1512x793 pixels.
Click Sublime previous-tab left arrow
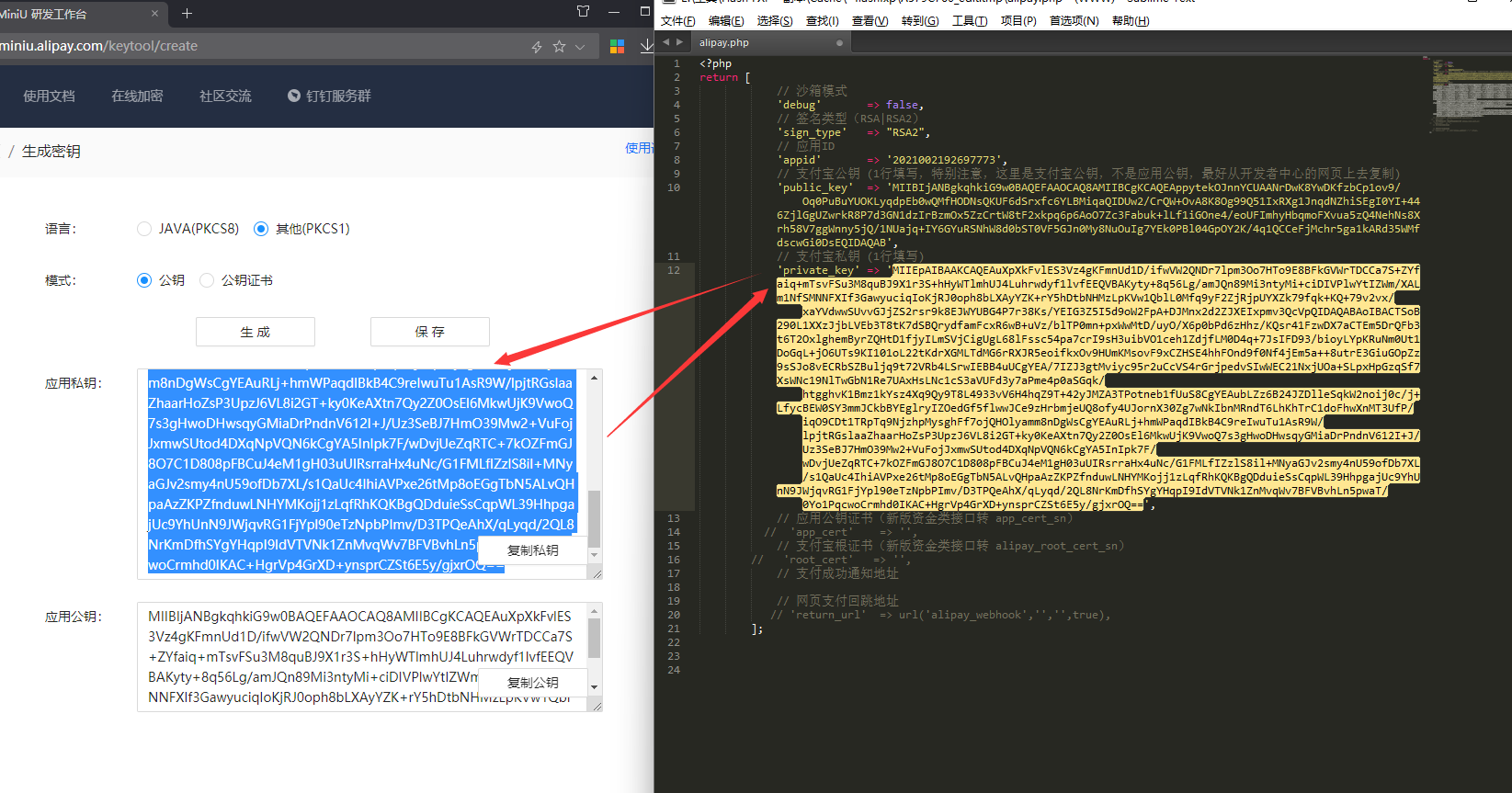pos(666,42)
